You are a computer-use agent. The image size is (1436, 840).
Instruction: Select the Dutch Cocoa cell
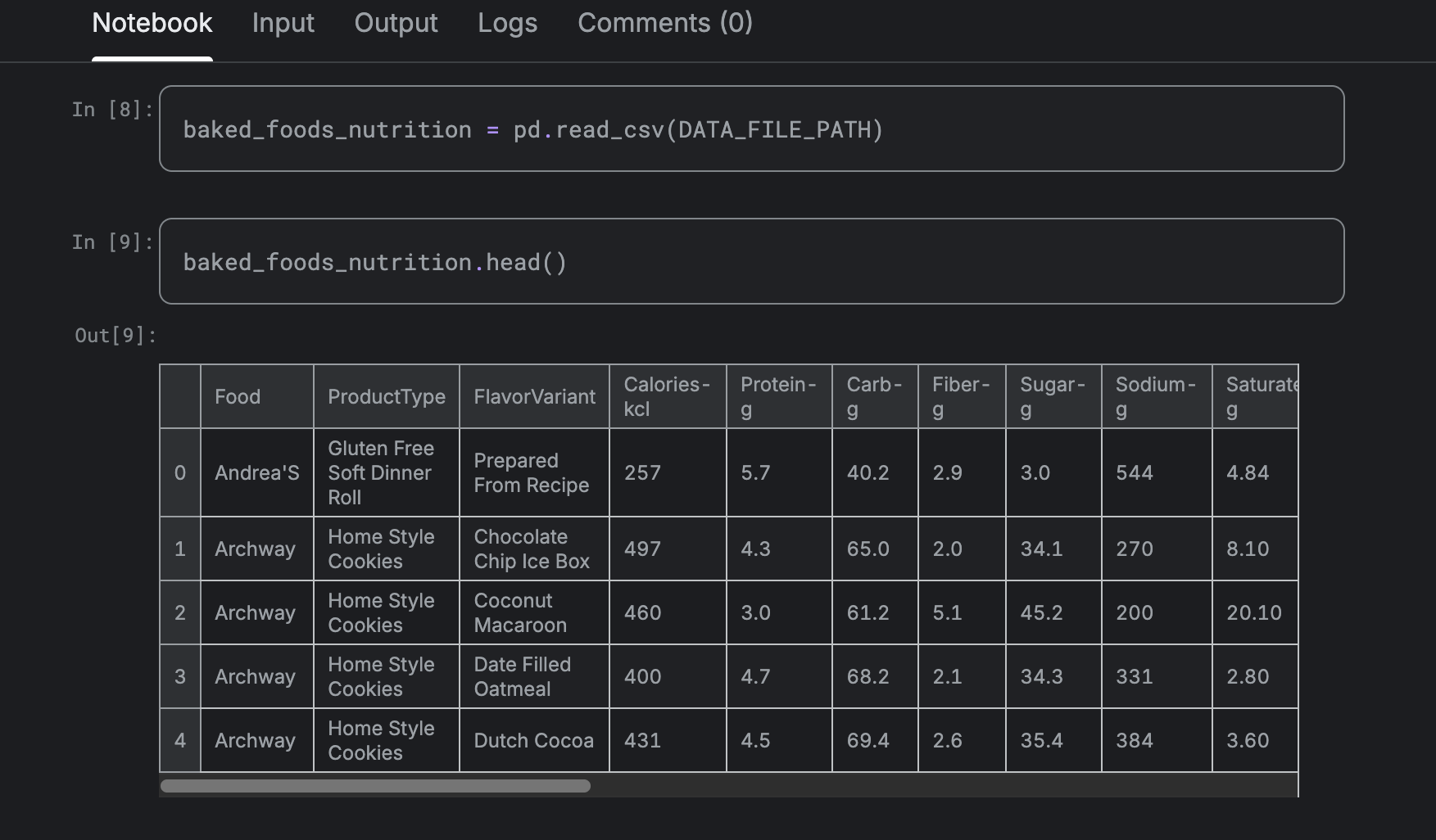[x=535, y=740]
